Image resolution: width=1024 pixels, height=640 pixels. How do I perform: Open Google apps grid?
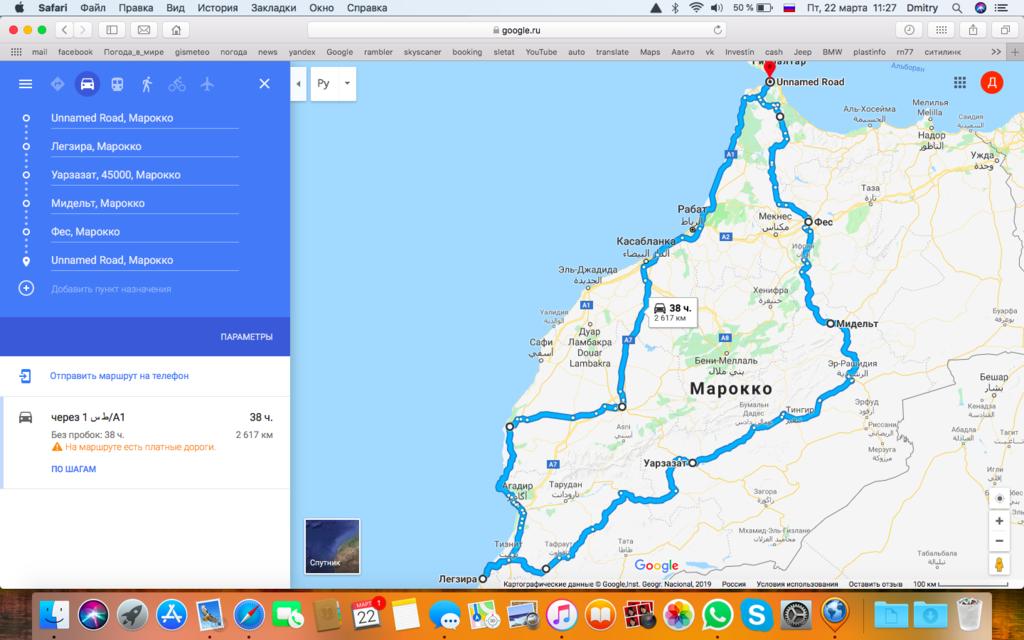point(960,83)
